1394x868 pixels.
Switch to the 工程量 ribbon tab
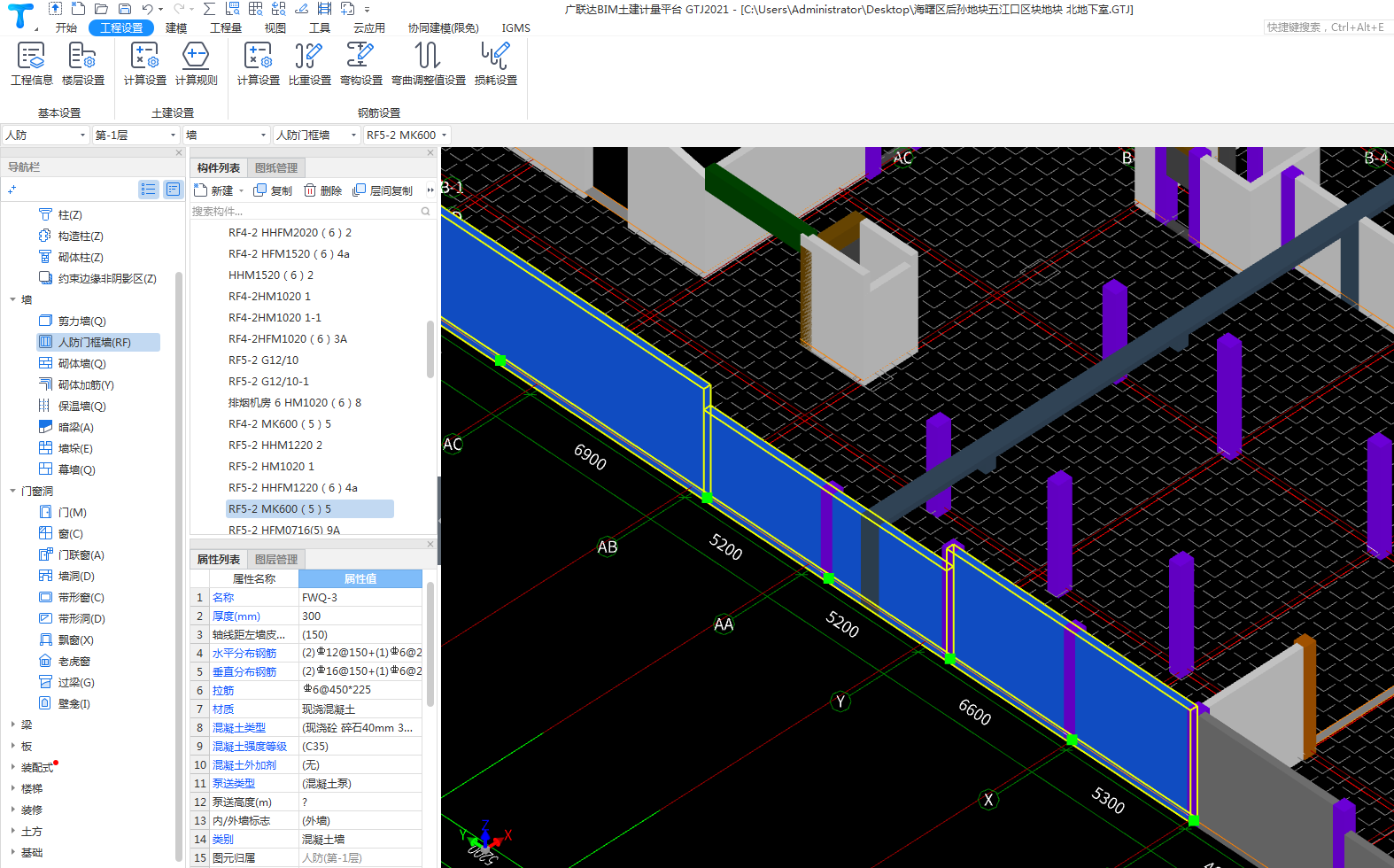tap(226, 27)
